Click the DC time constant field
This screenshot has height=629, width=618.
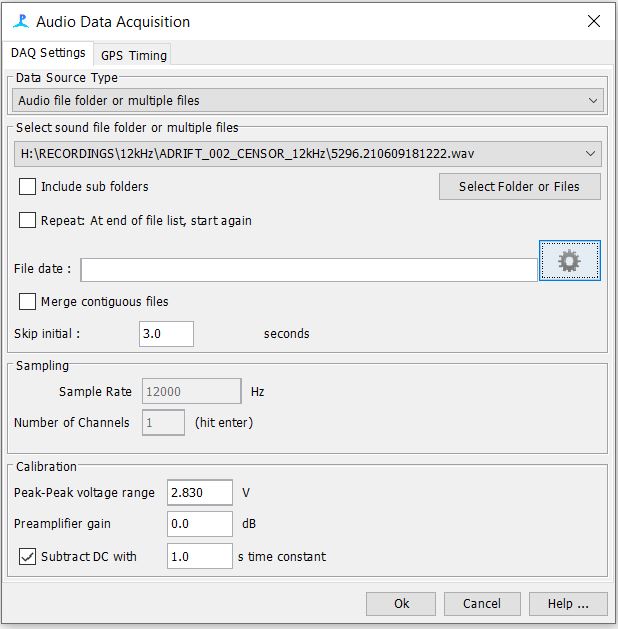[199, 557]
